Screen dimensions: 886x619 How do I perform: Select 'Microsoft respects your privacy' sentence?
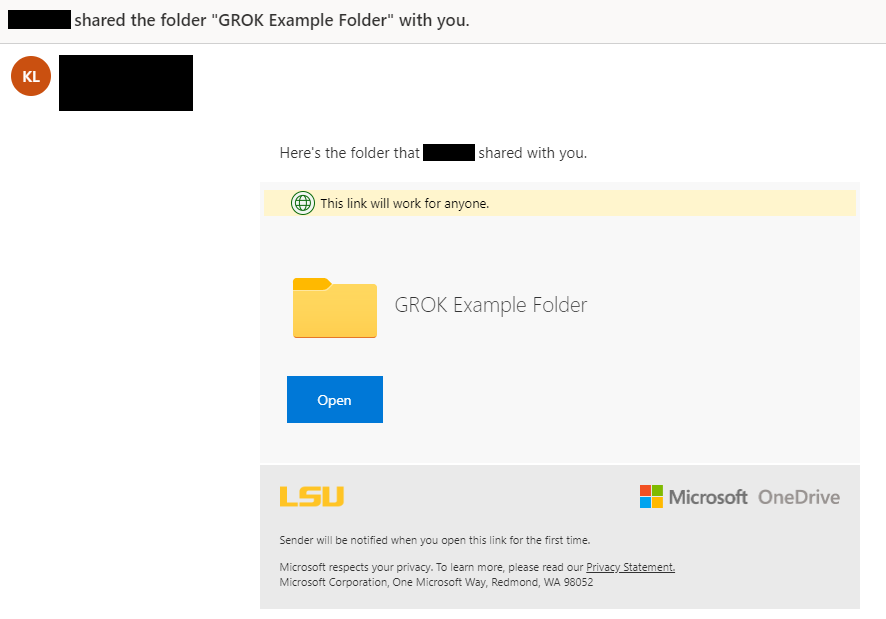point(477,567)
